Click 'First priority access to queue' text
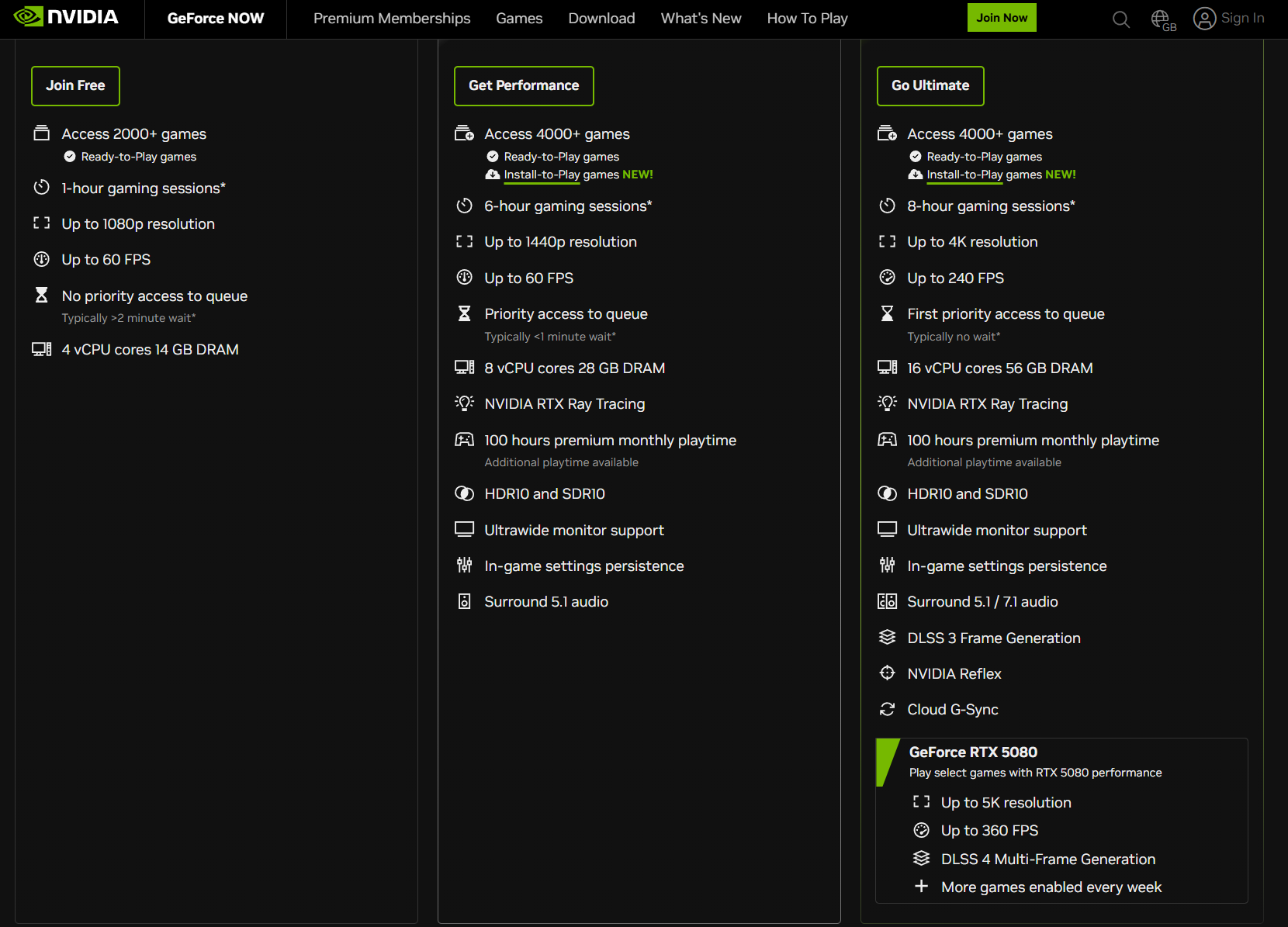Screen dimensions: 1288x927 tap(1006, 314)
